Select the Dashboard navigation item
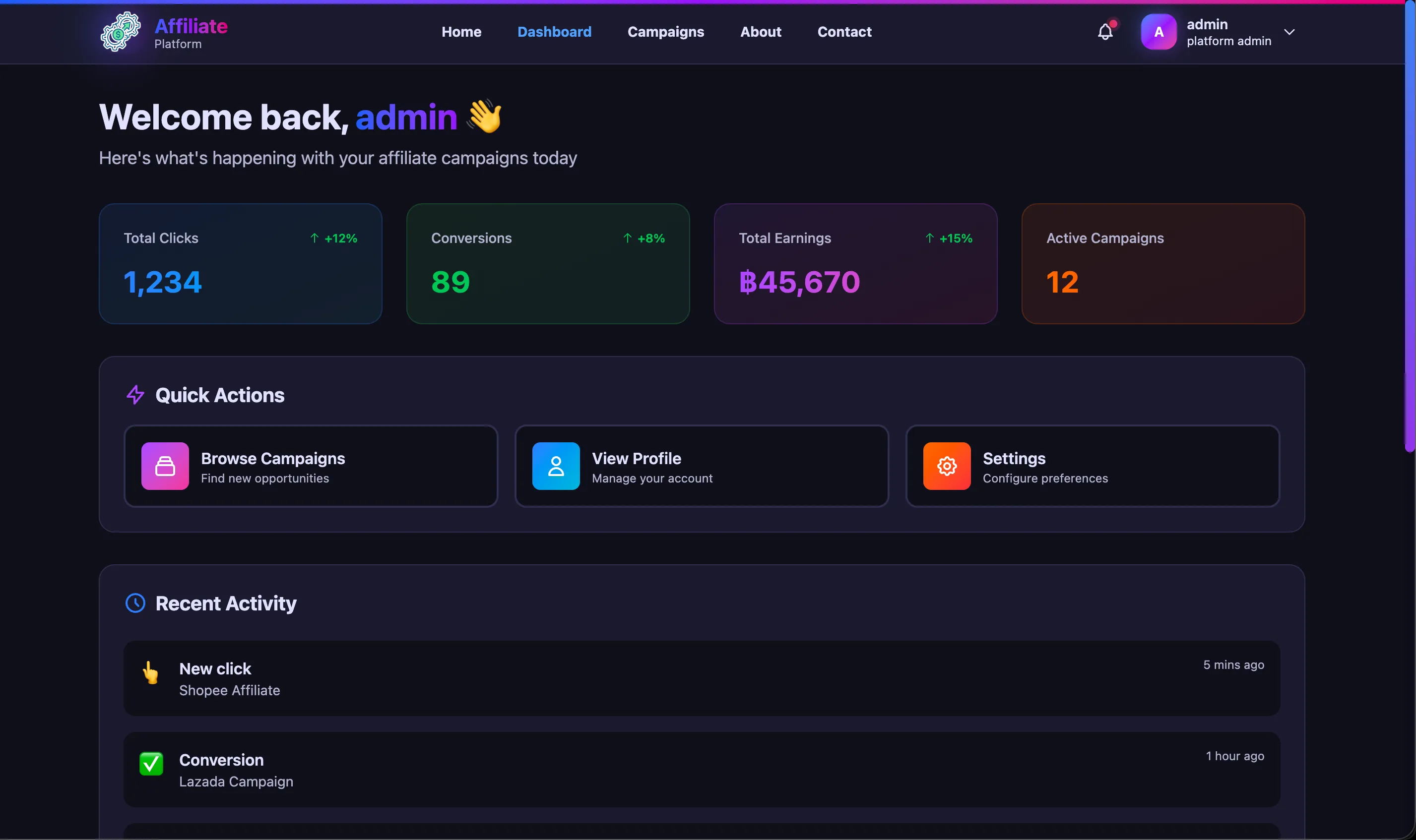 click(554, 32)
